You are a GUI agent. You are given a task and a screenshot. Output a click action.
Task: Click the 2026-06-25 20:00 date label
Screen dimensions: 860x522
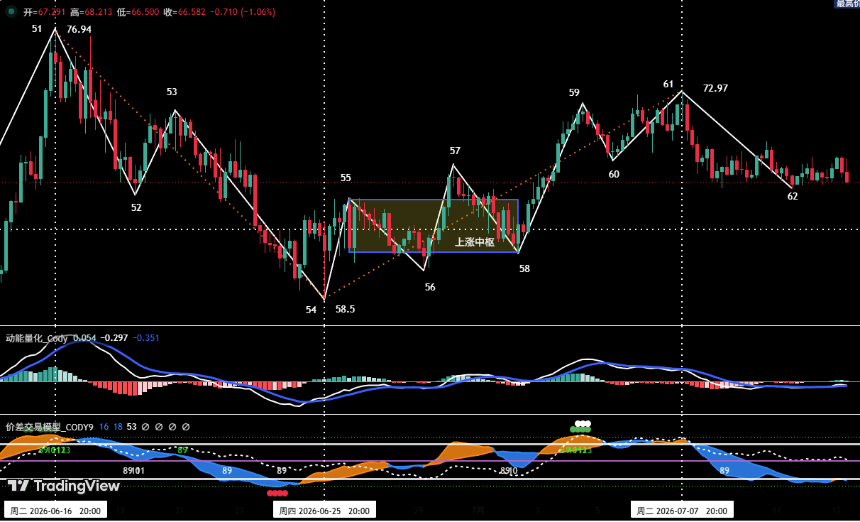(x=324, y=510)
